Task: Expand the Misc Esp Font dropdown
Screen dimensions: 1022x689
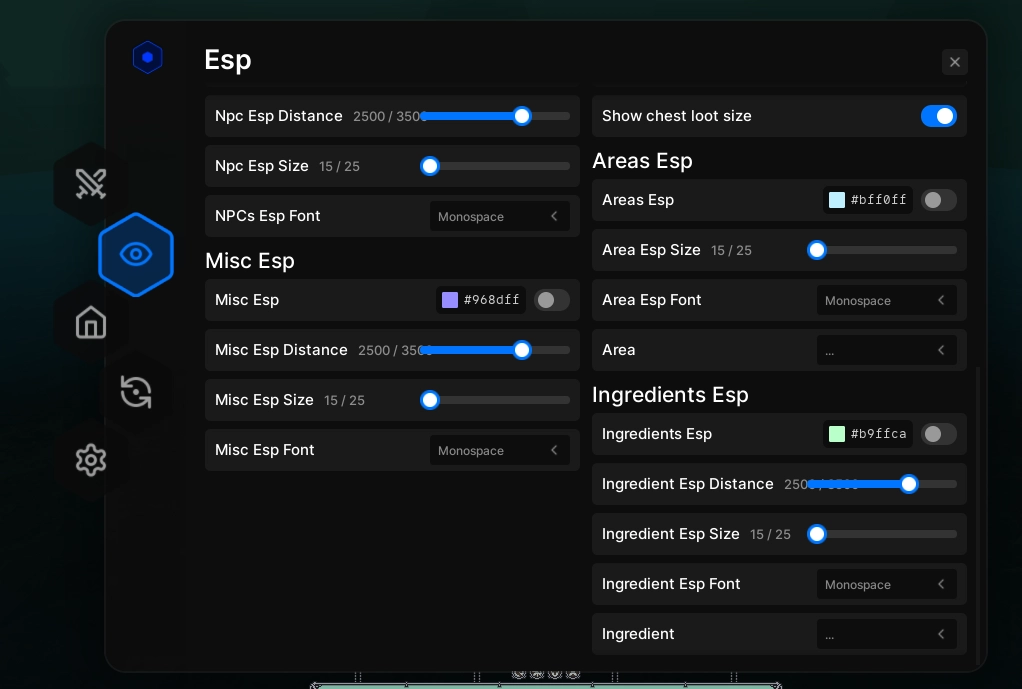Action: coord(499,450)
